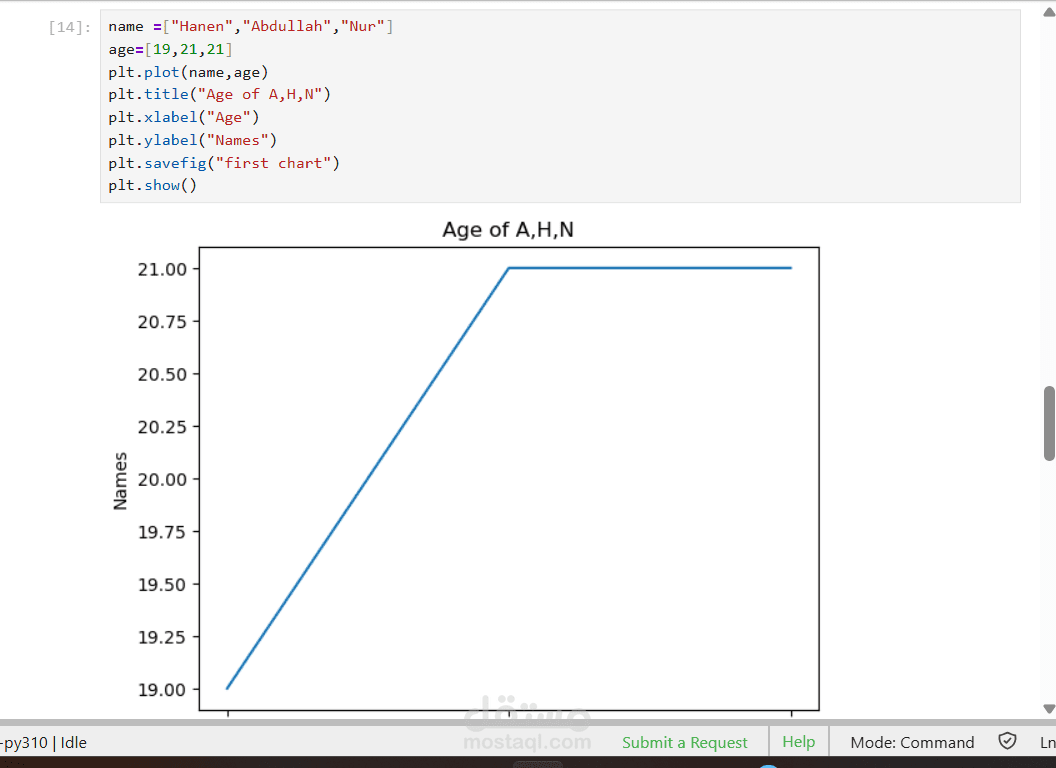Select cell via the [14] prompt

(70, 27)
